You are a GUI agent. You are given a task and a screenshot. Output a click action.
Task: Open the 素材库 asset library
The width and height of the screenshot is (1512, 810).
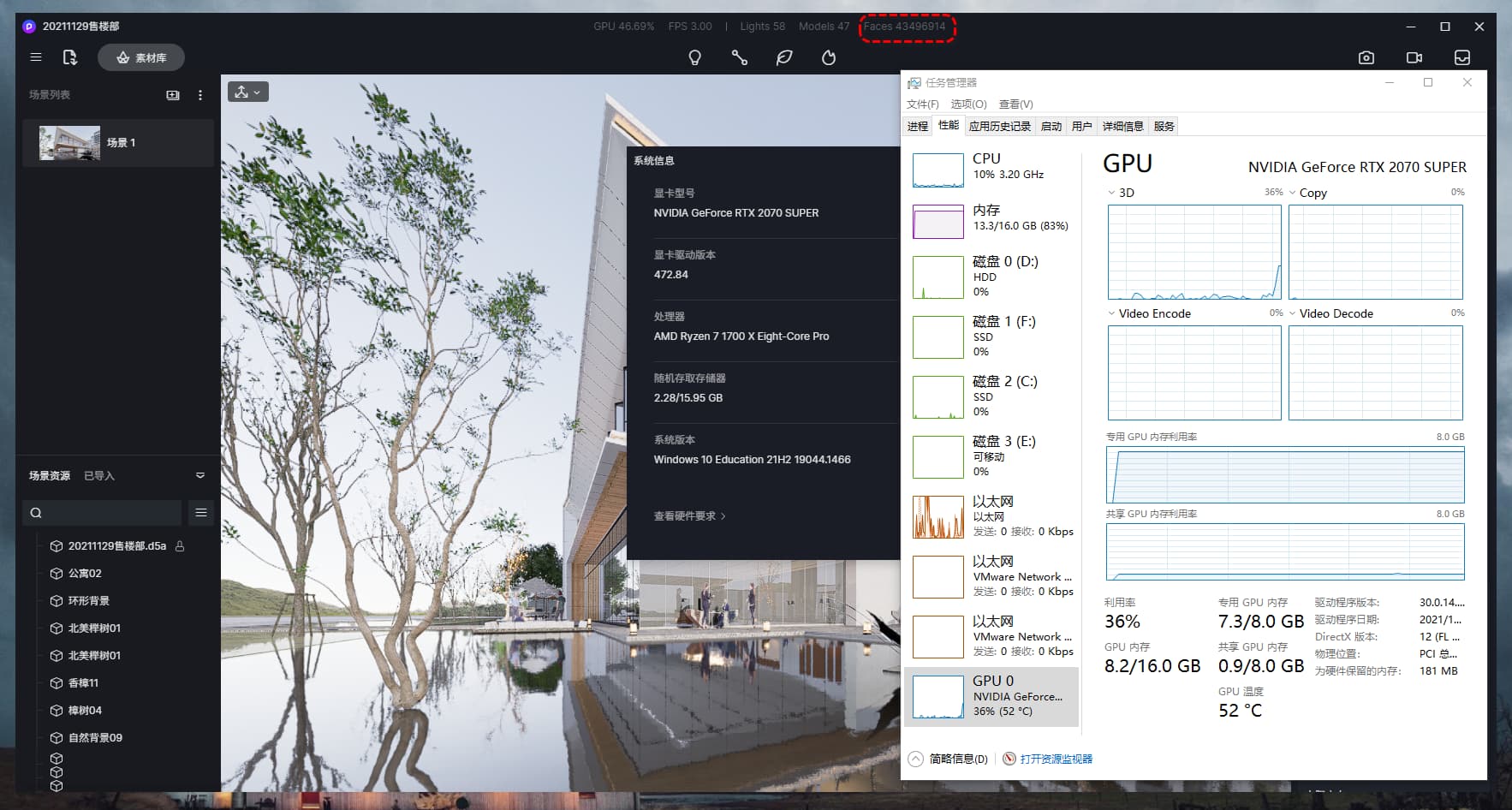pos(141,57)
